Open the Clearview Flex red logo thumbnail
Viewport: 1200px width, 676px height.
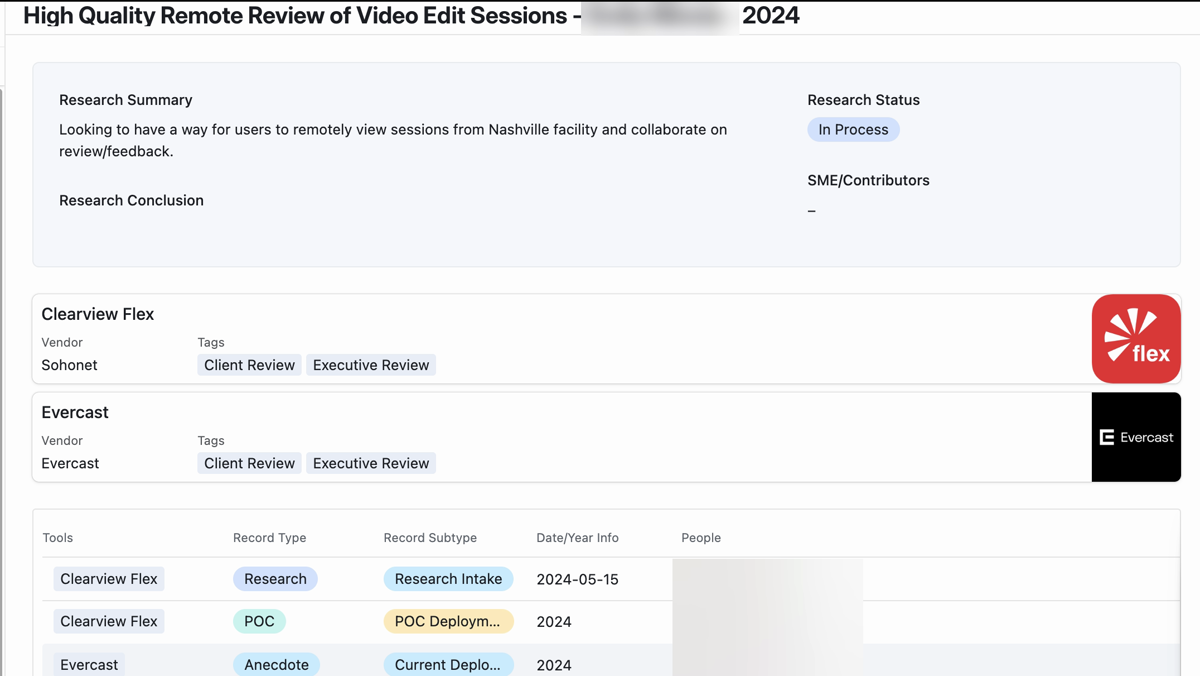[1136, 339]
